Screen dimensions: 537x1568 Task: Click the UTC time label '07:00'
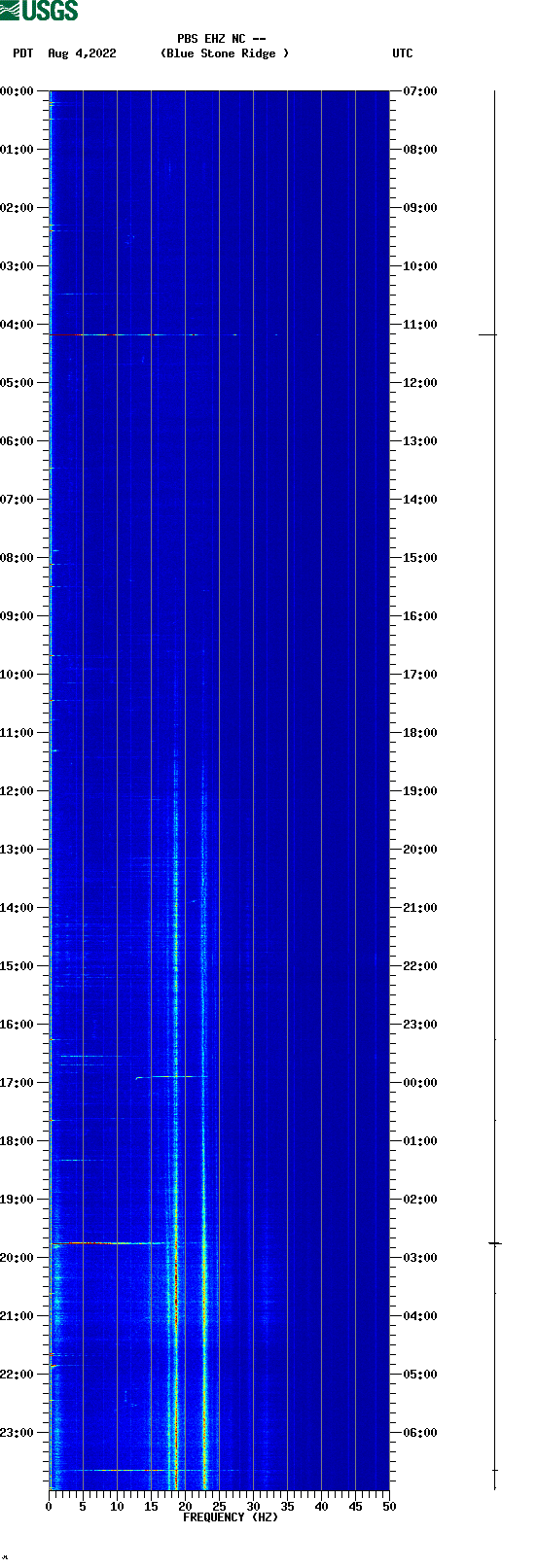click(x=420, y=91)
